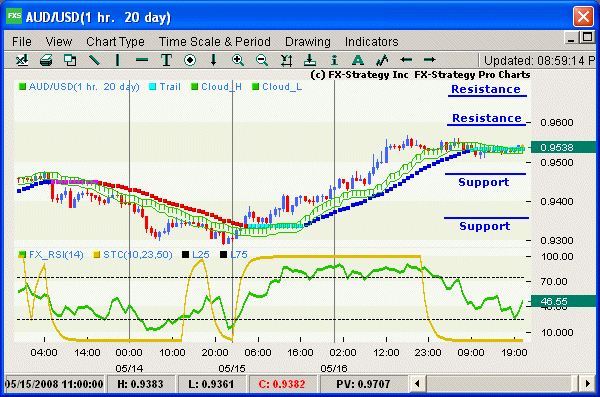Image resolution: width=600 pixels, height=397 pixels.
Task: Open the Chart Type menu
Action: coord(115,41)
